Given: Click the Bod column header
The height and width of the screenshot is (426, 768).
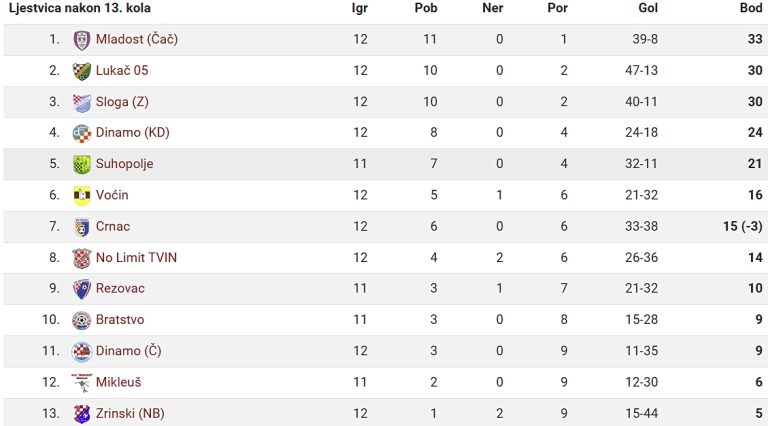Looking at the screenshot, I should 751,8.
